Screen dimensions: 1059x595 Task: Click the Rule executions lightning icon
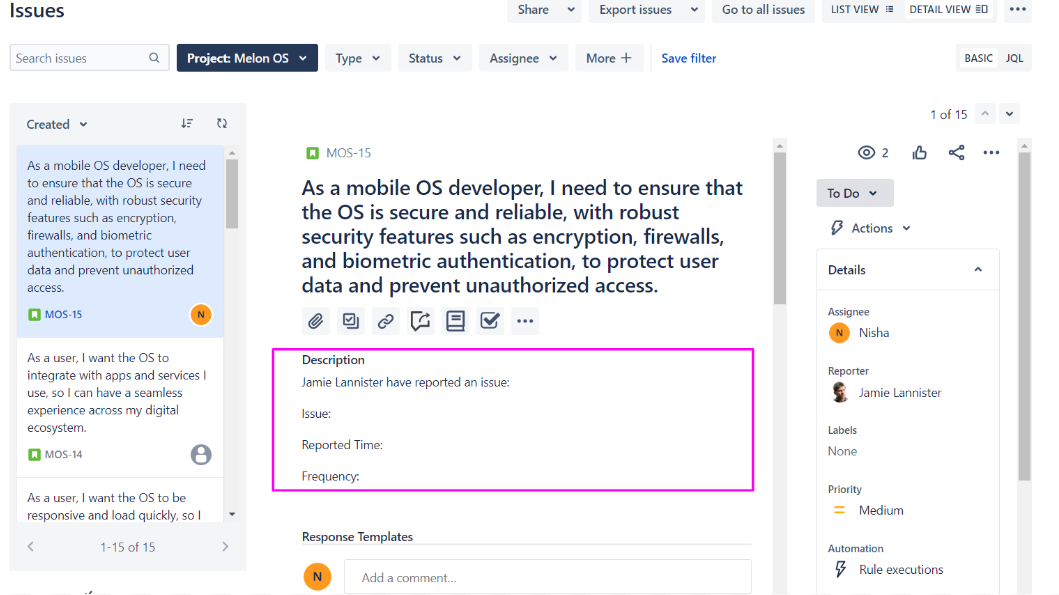(x=840, y=569)
